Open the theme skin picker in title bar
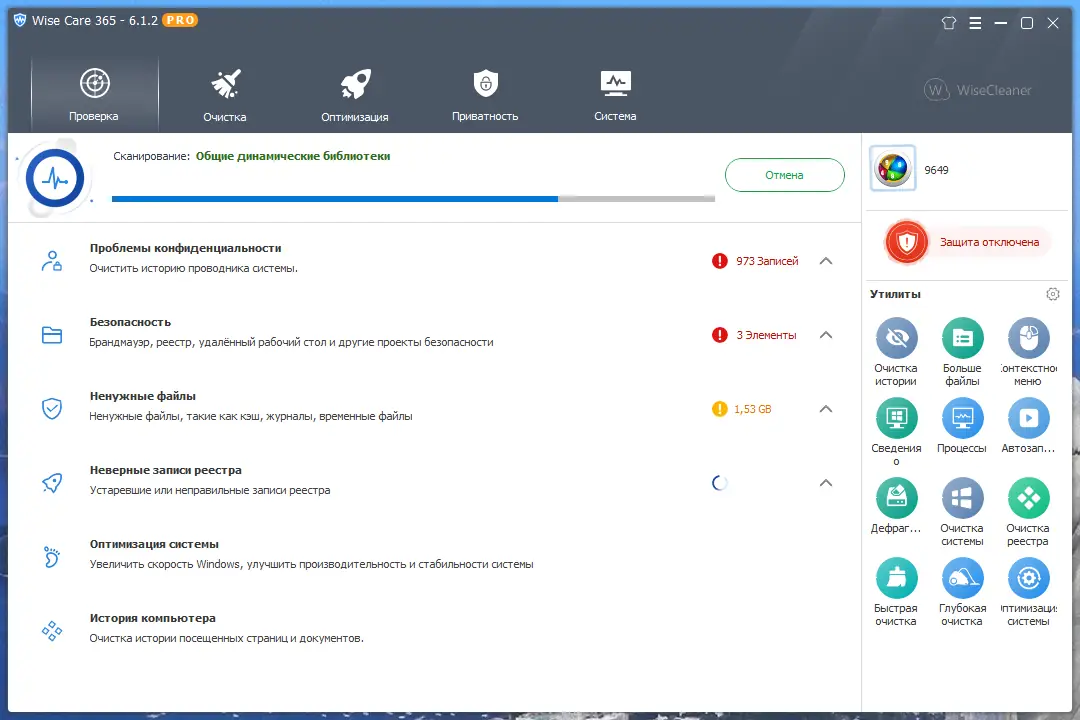The width and height of the screenshot is (1080, 720). (x=948, y=22)
